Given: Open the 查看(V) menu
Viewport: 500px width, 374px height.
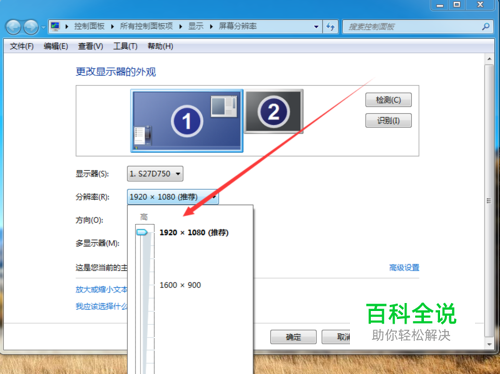Looking at the screenshot, I should point(90,46).
